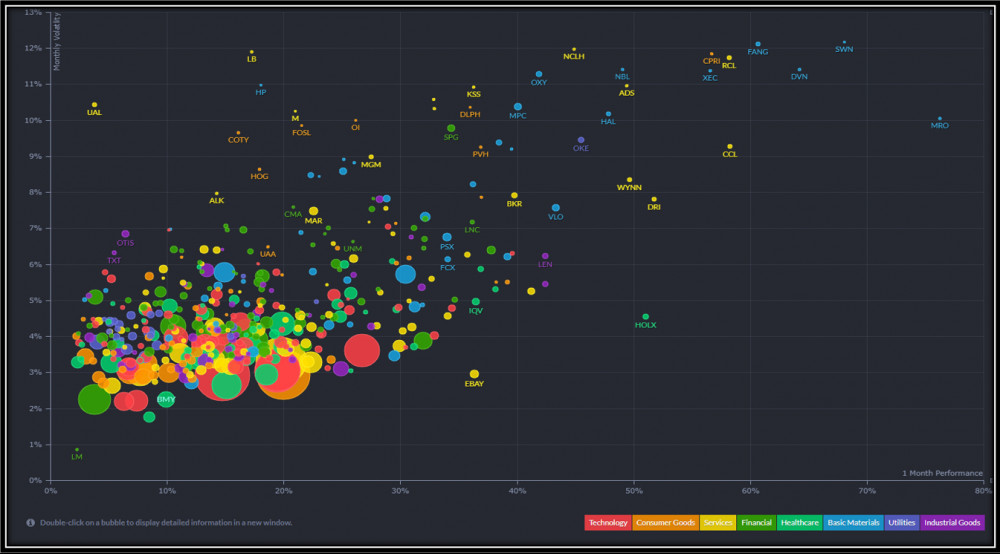The width and height of the screenshot is (1000, 554).
Task: Select the VLO bubble
Action: coord(555,208)
